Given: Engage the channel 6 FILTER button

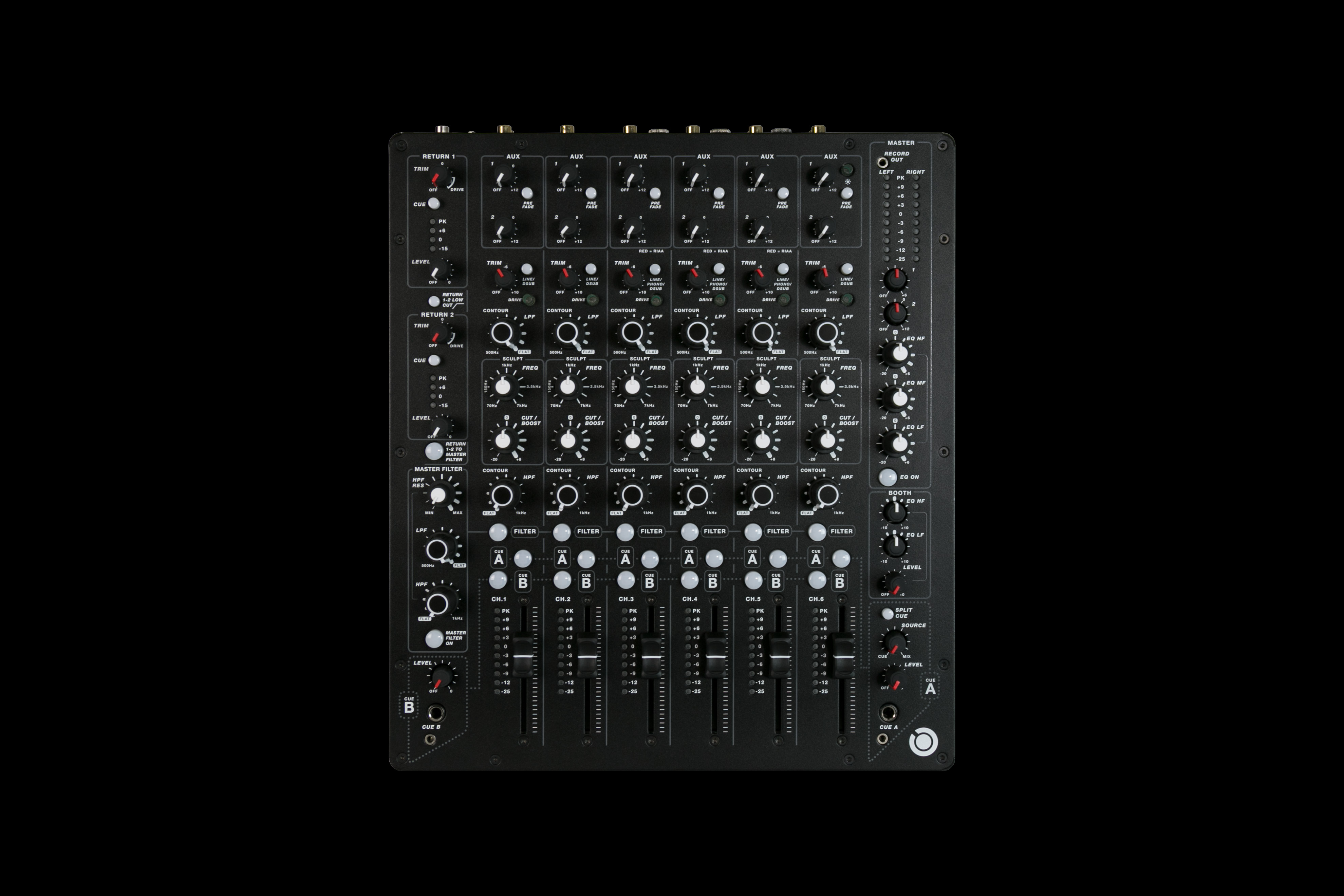Looking at the screenshot, I should click(817, 532).
